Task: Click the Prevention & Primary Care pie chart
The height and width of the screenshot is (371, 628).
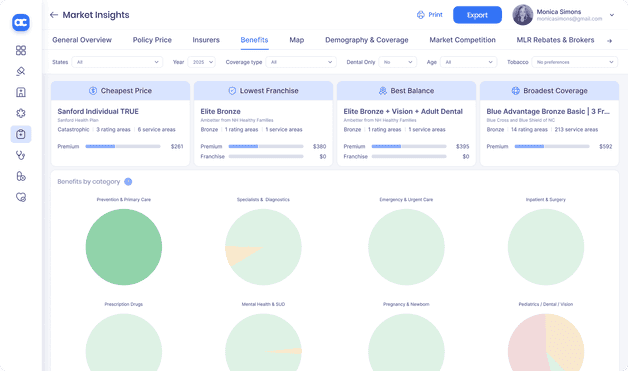Action: (x=124, y=247)
